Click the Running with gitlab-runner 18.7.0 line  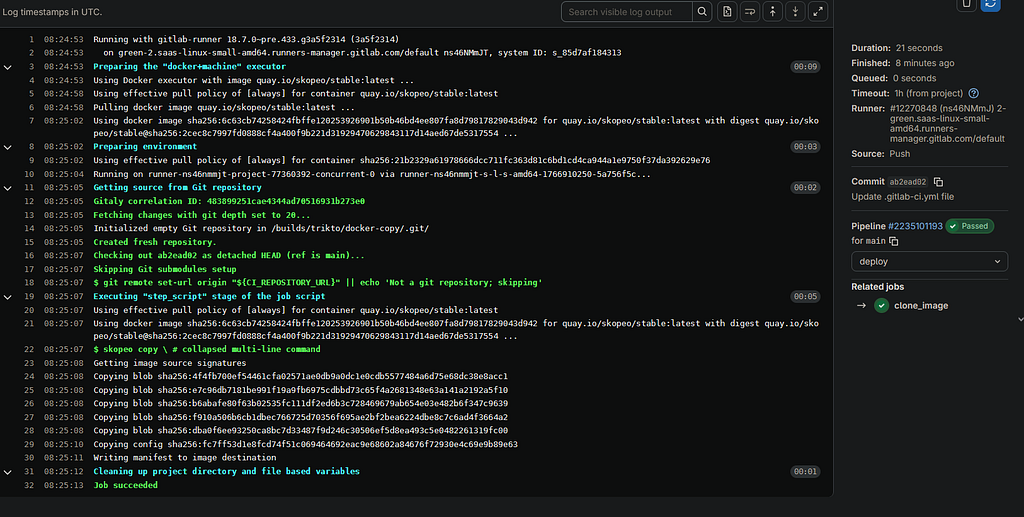click(246, 39)
